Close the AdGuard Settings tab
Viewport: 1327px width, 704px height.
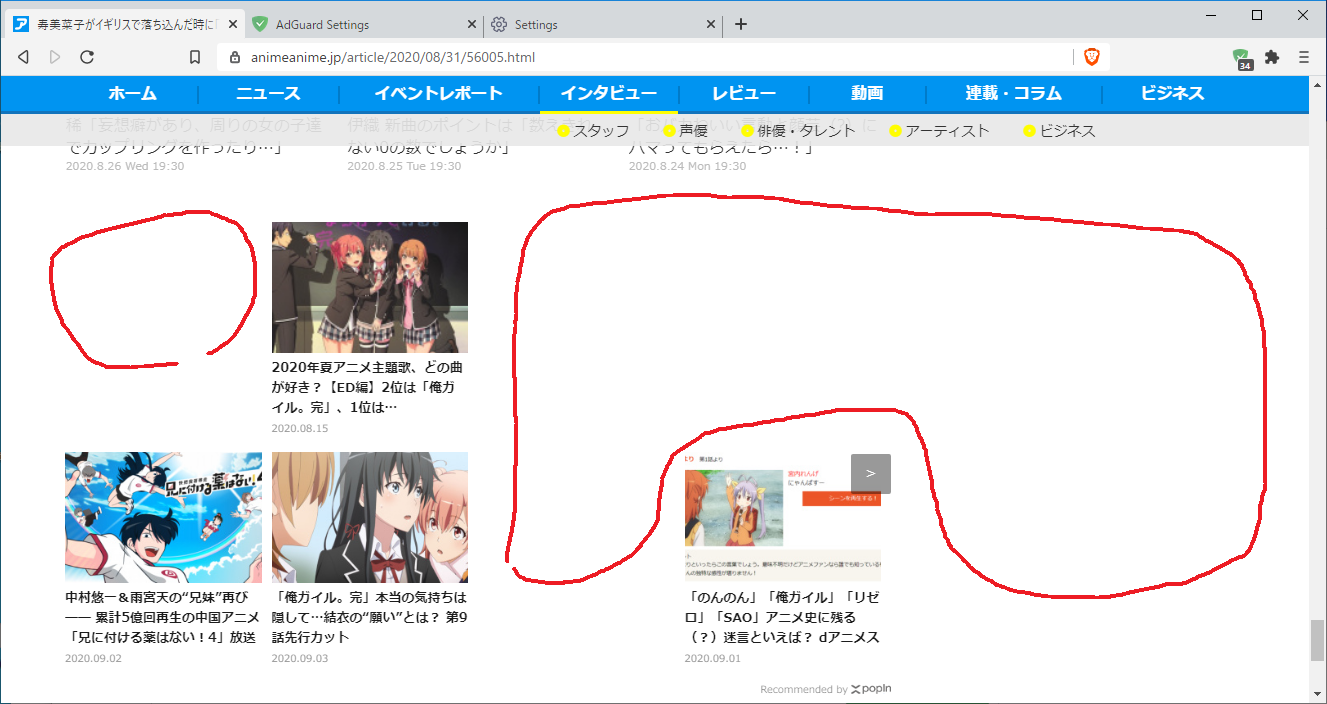click(x=472, y=24)
